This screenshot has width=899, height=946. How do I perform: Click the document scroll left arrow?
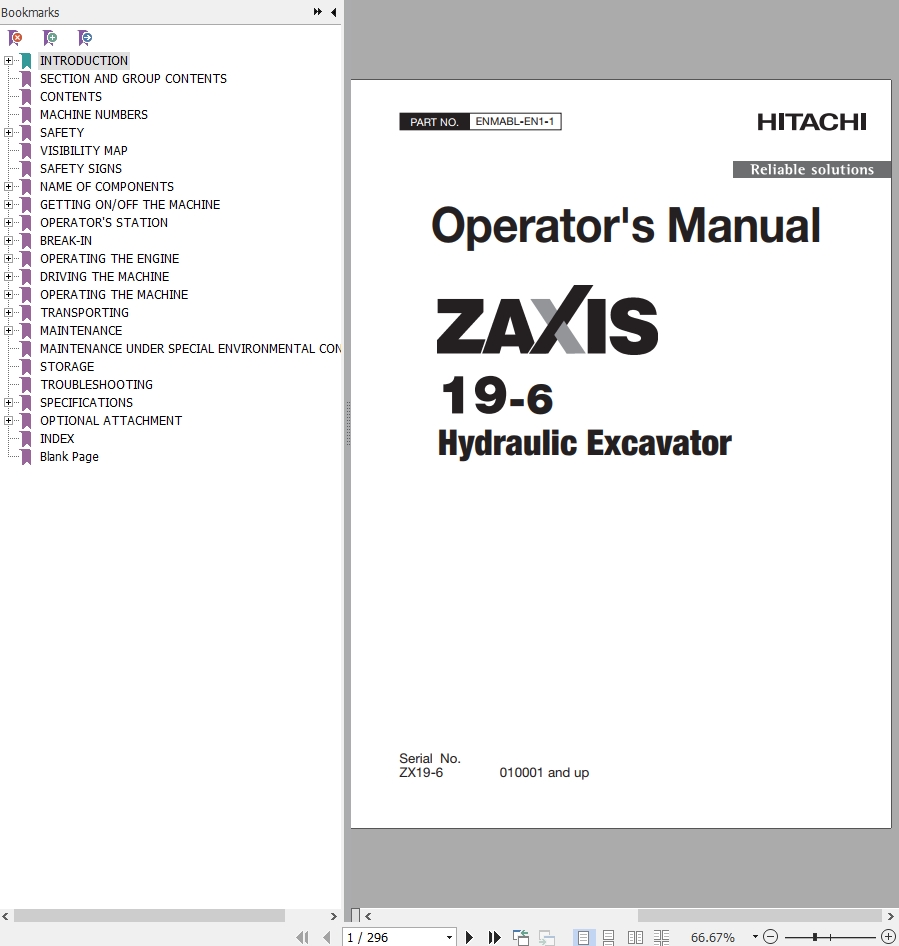pyautogui.click(x=367, y=916)
